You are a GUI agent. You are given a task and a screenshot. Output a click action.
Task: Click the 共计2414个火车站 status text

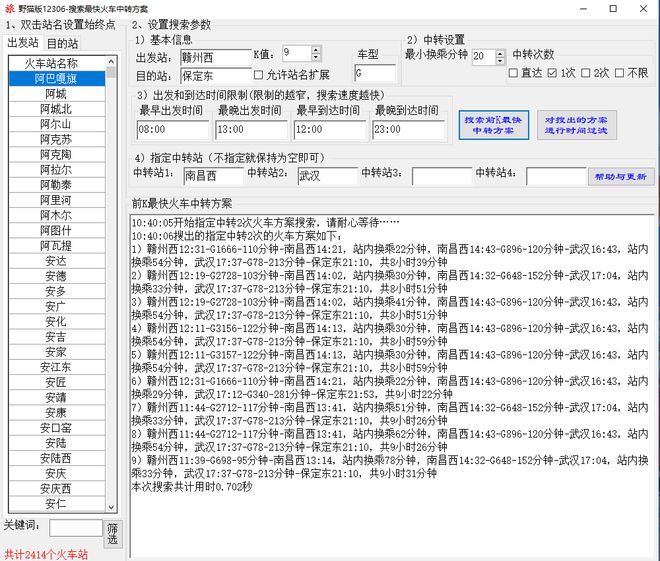[46, 554]
